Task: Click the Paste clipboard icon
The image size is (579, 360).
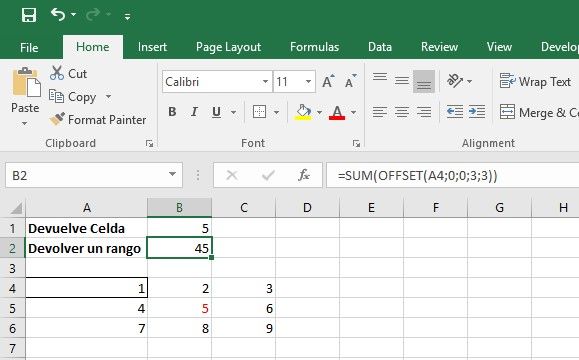Action: tap(26, 82)
